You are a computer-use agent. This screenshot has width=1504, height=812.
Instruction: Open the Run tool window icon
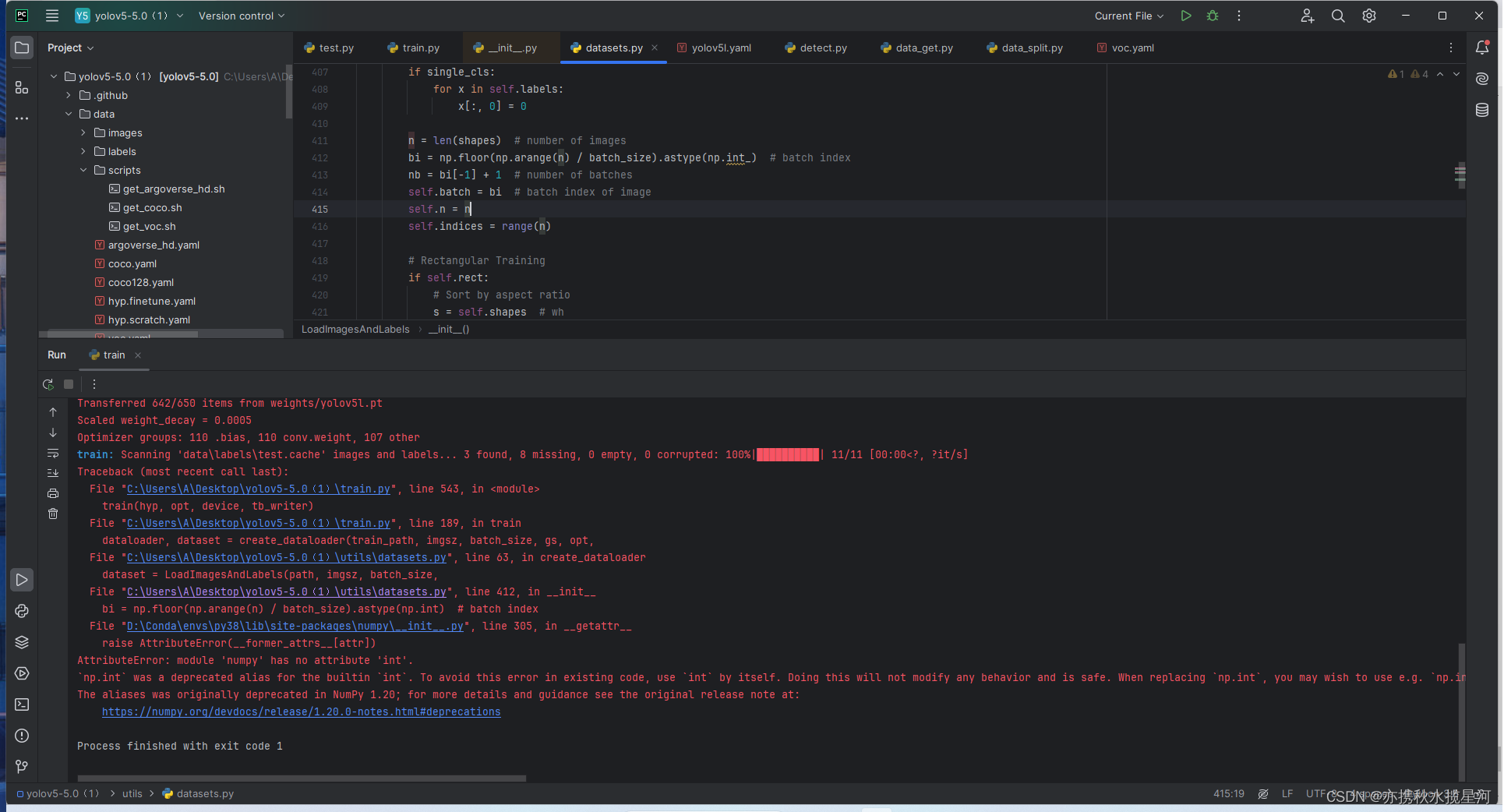[22, 580]
